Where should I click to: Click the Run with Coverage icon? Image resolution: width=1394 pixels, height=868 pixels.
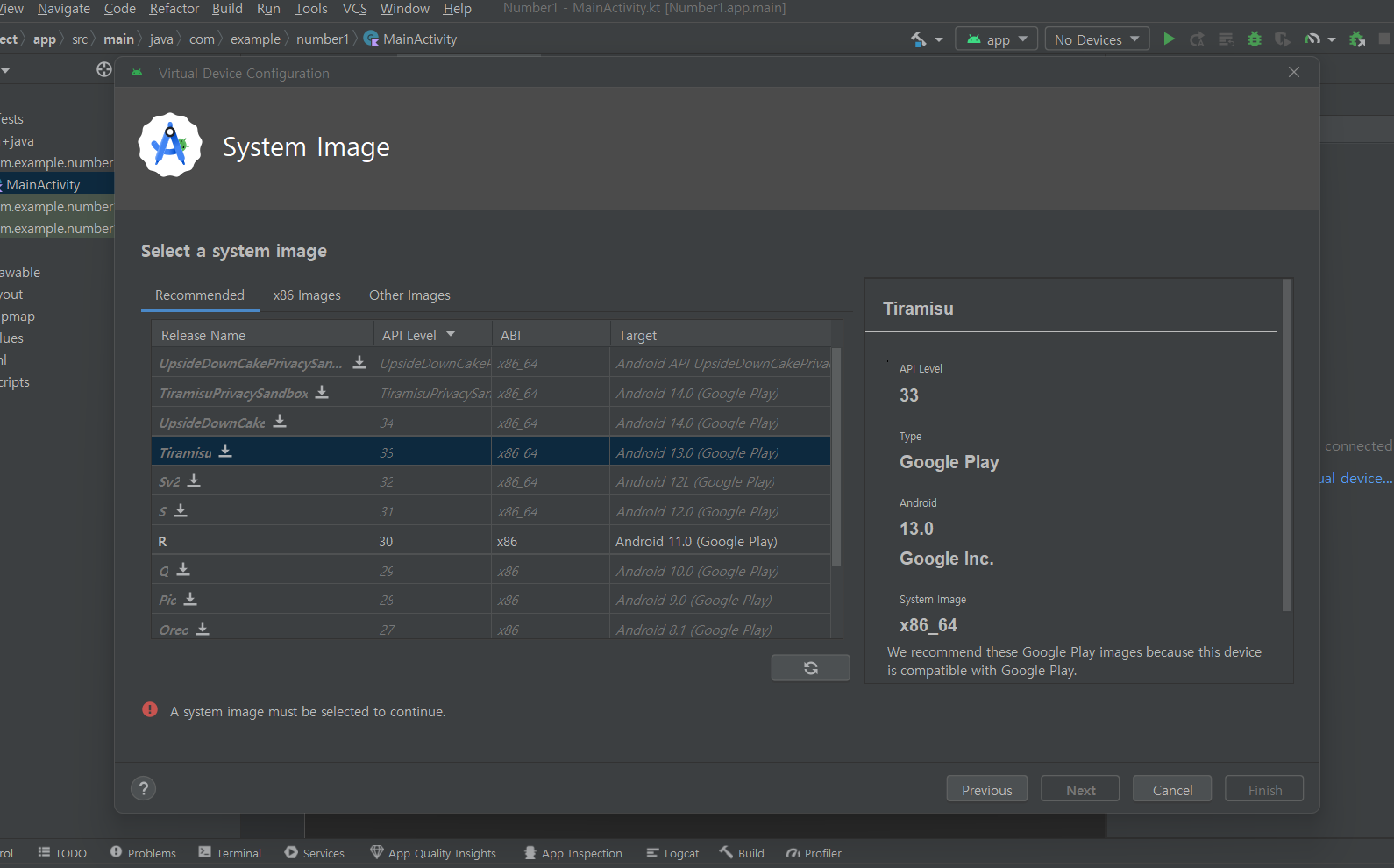point(1283,39)
